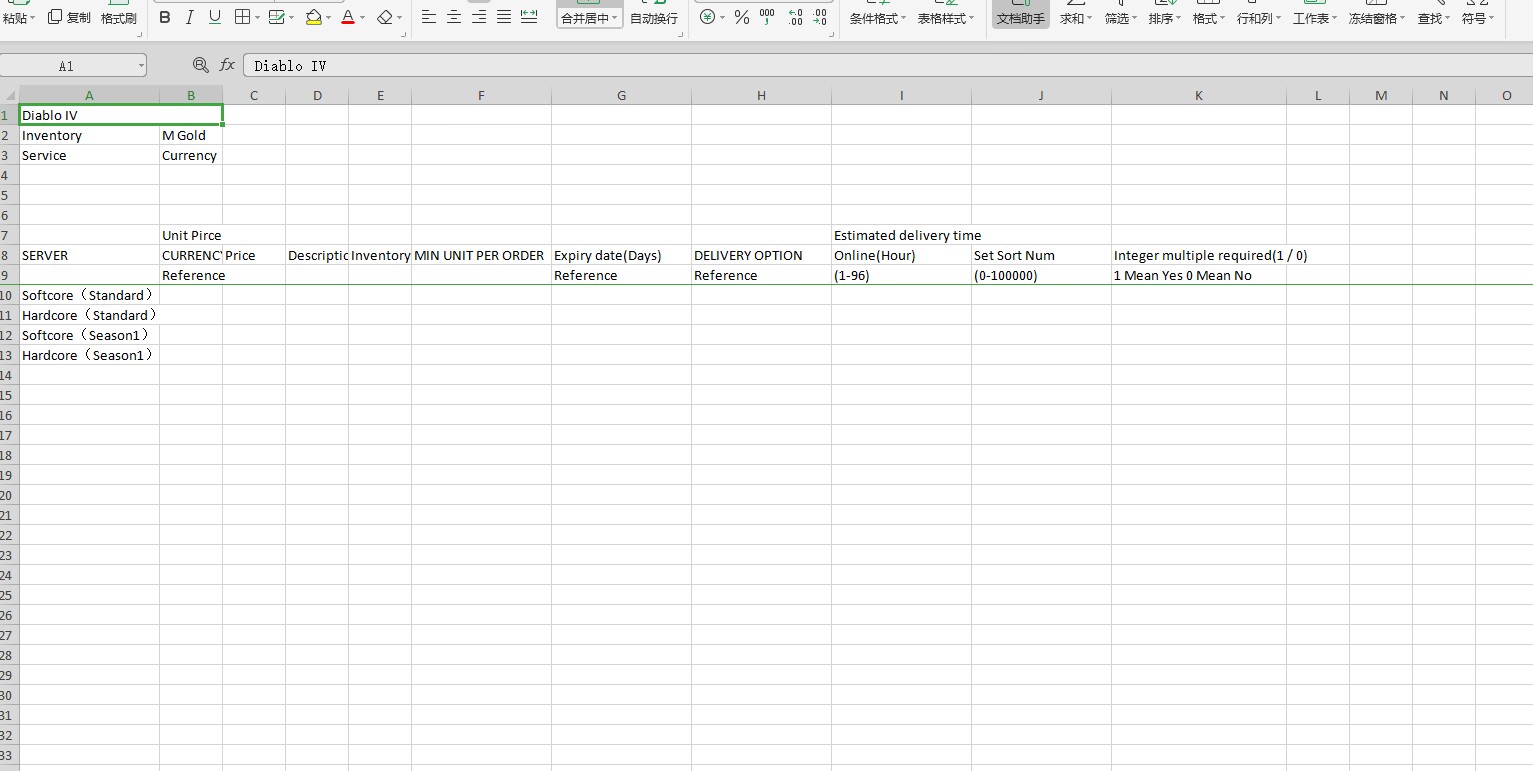Click the borders icon
The width and height of the screenshot is (1533, 771).
point(242,17)
